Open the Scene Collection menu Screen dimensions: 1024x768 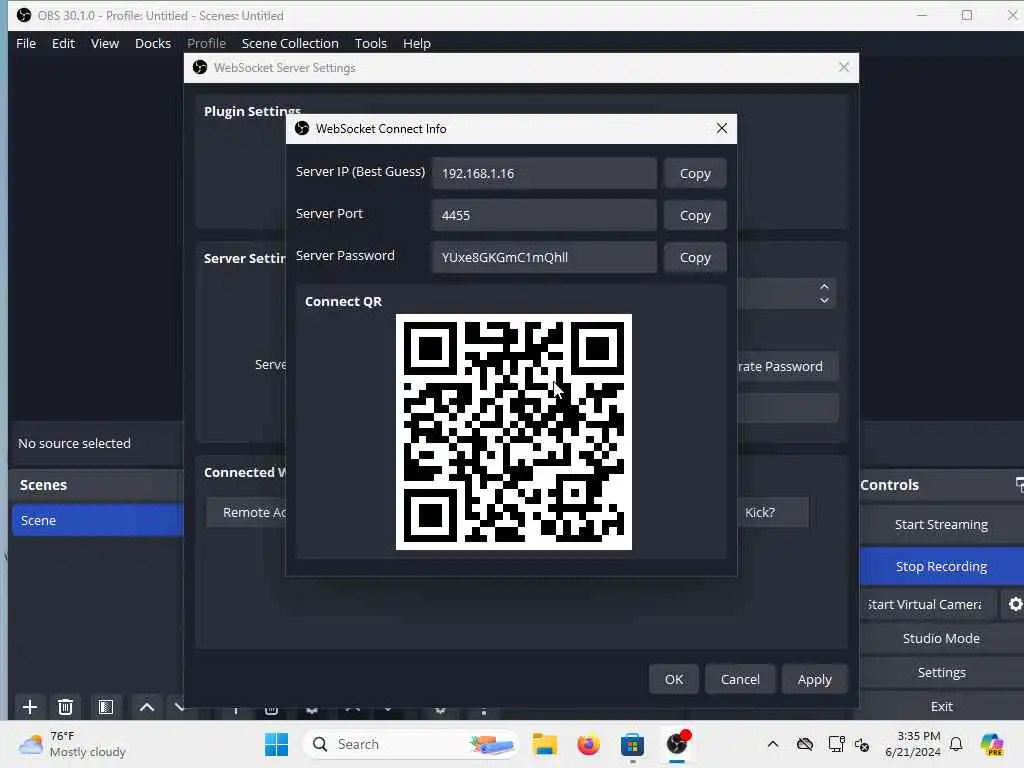pos(290,43)
